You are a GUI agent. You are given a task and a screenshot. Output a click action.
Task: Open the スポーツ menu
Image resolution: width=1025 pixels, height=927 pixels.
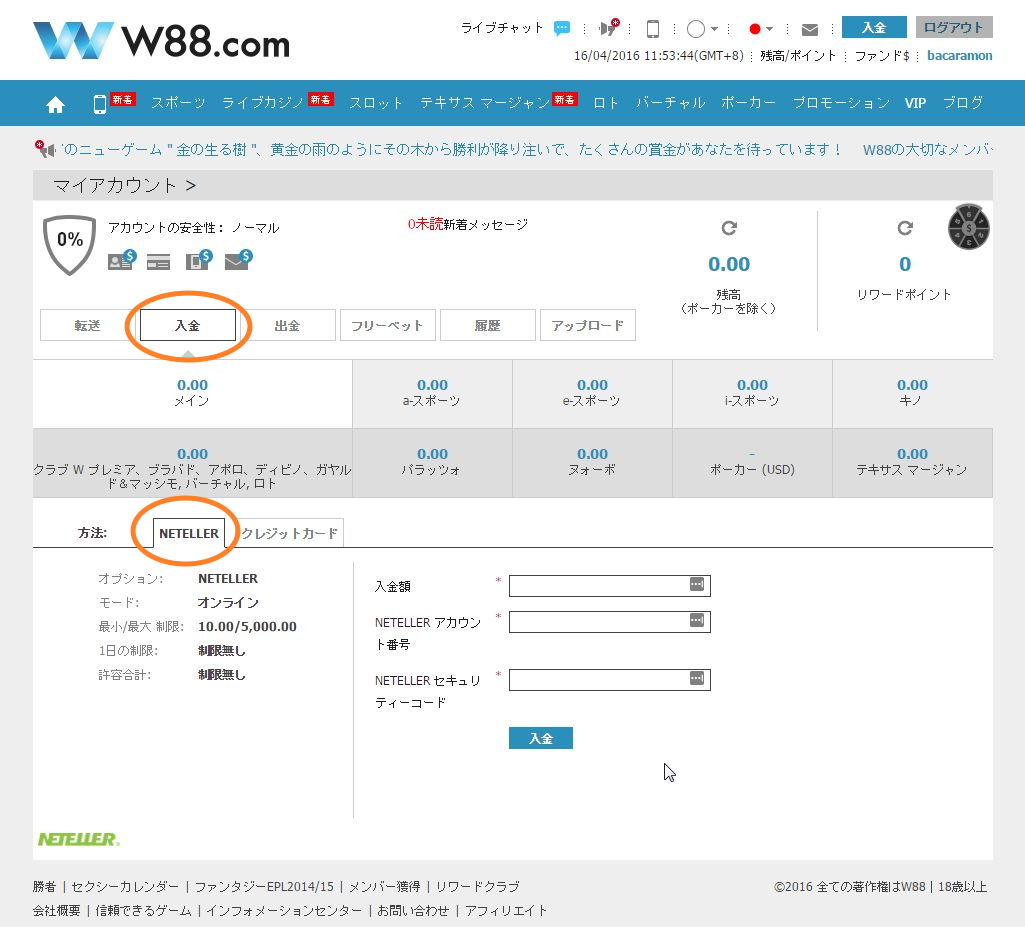point(178,103)
